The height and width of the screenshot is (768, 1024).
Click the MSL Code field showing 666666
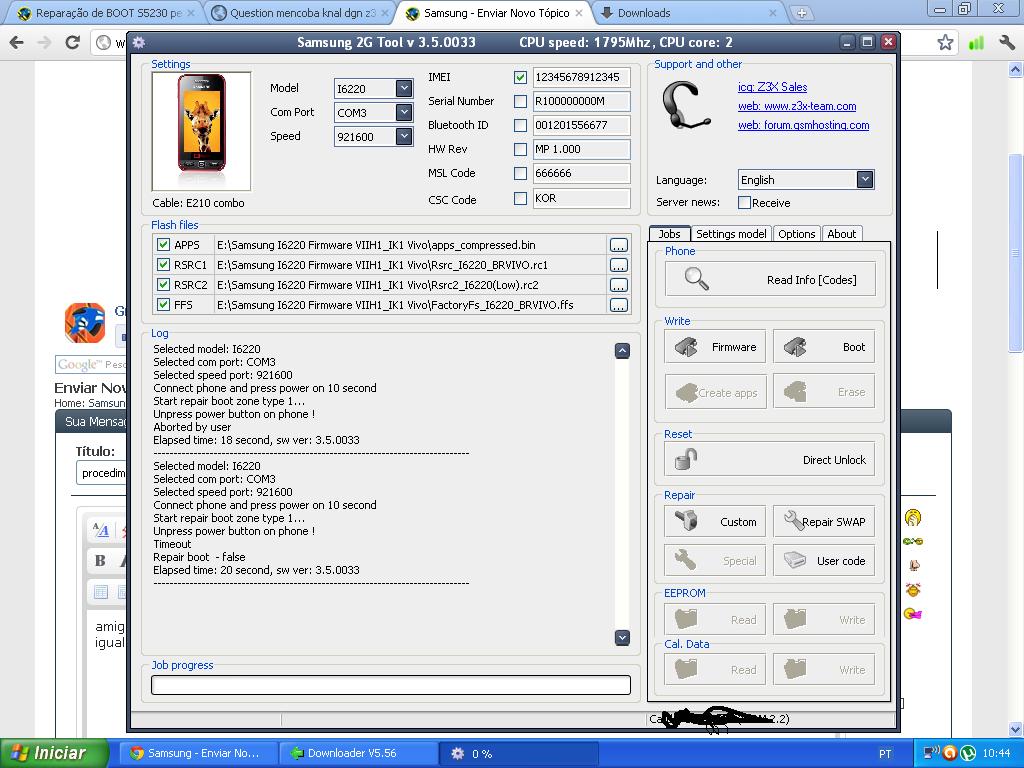pyautogui.click(x=581, y=173)
